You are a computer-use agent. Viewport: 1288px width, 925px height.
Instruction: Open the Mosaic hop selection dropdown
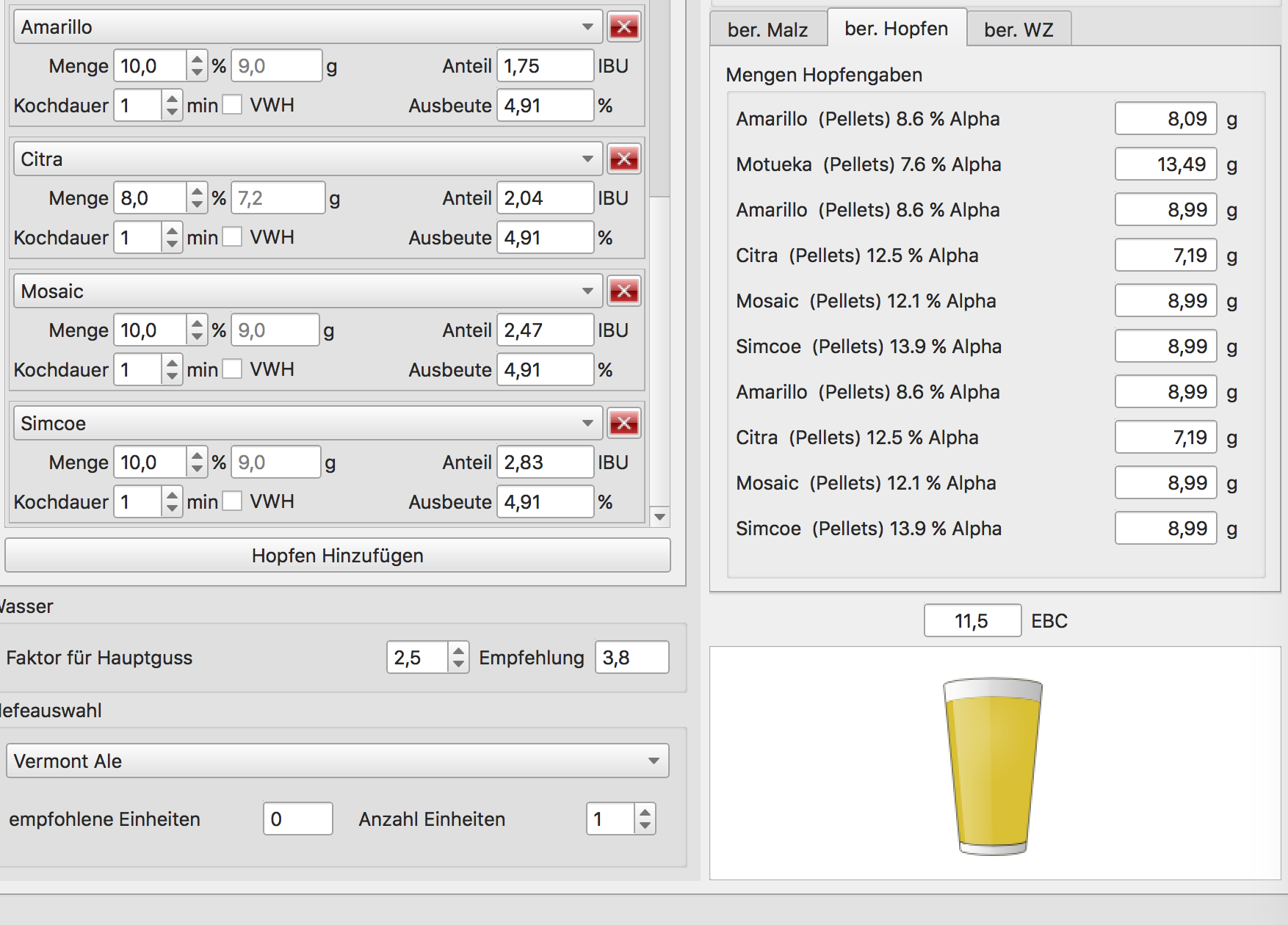click(x=307, y=291)
